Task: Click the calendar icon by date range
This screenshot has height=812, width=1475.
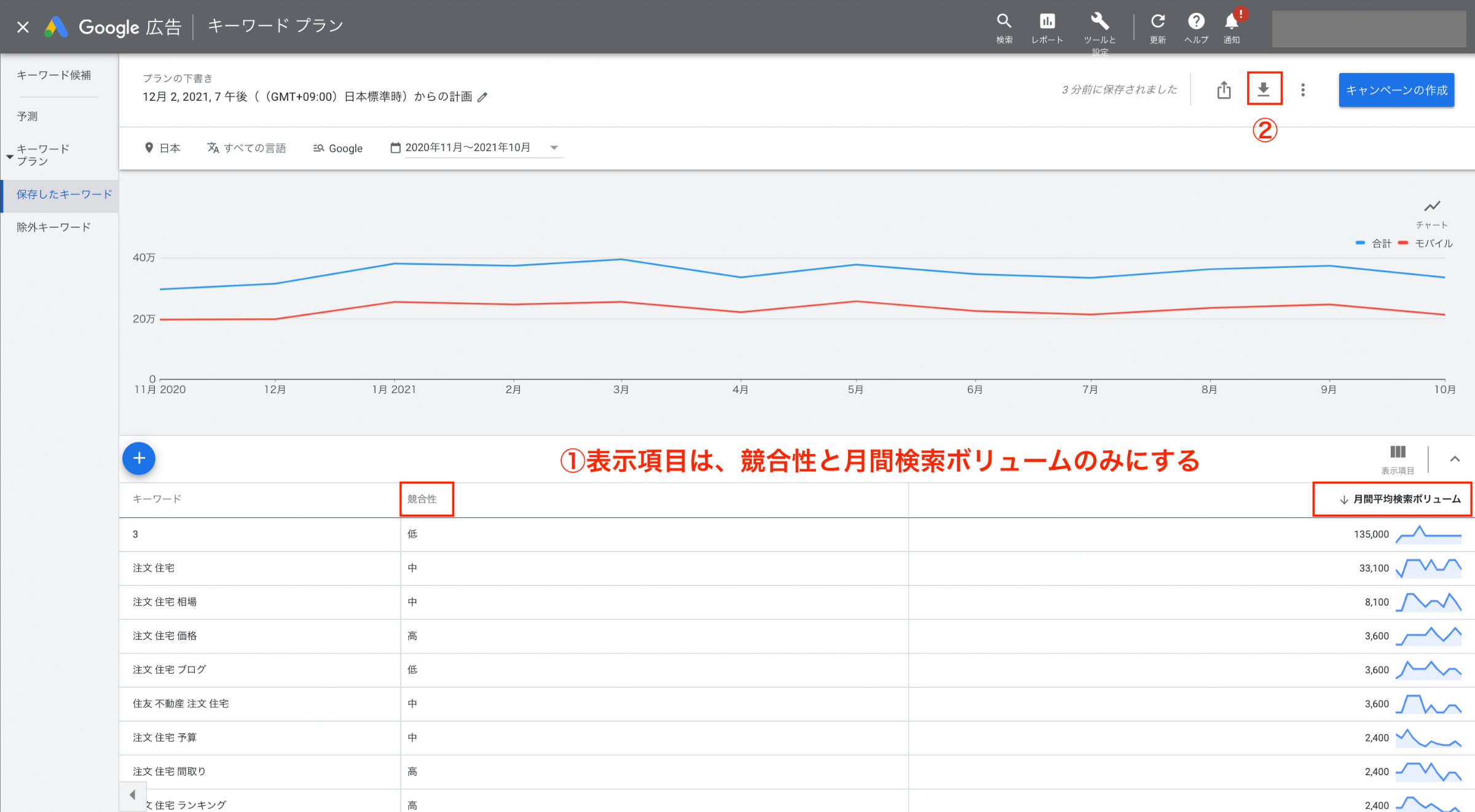Action: (396, 147)
